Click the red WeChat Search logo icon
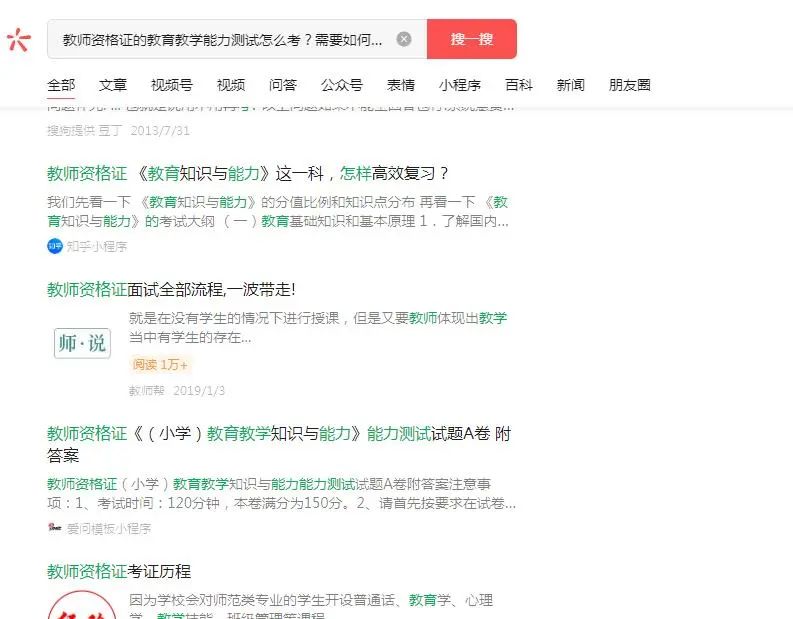The width and height of the screenshot is (793, 619). [x=19, y=39]
